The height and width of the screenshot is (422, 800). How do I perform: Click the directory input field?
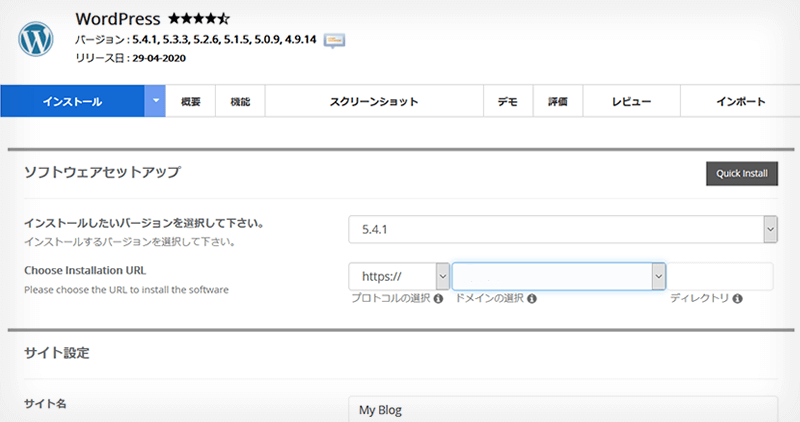pyautogui.click(x=720, y=277)
